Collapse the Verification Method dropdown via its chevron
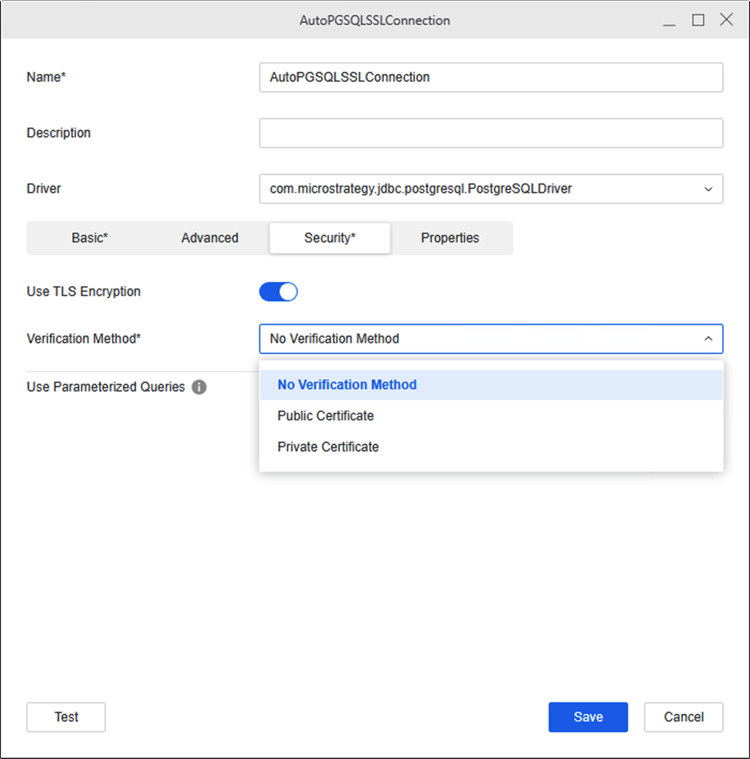Viewport: 750px width, 759px height. pyautogui.click(x=708, y=339)
